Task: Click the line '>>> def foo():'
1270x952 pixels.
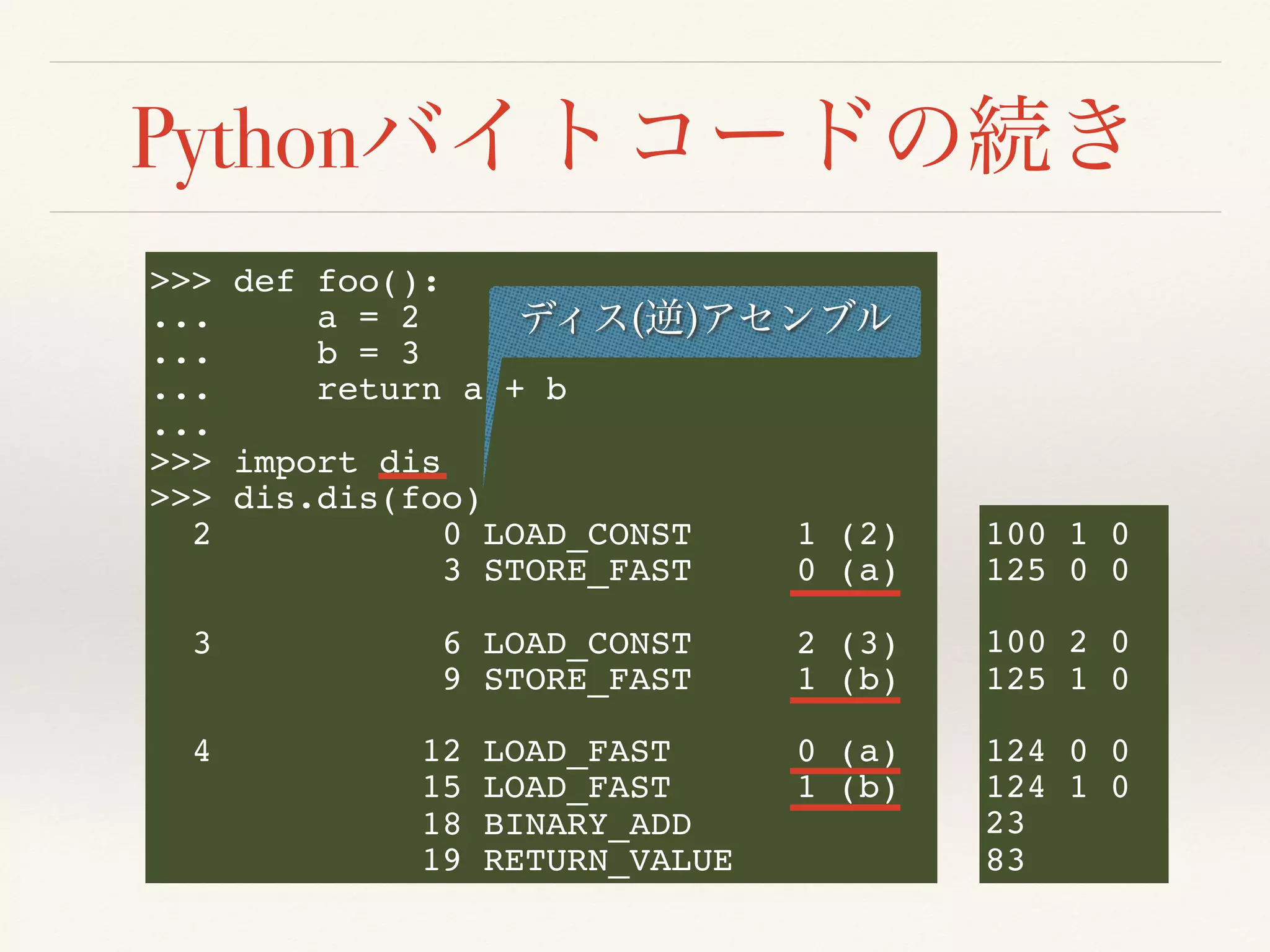Action: click(x=294, y=281)
